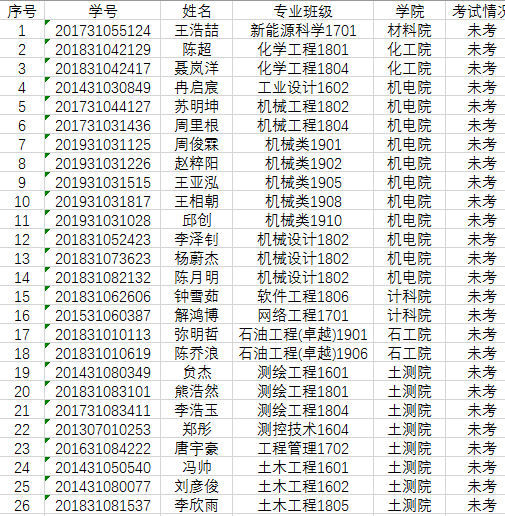Select the 学院 header cell
This screenshot has height=516, width=505.
409,10
